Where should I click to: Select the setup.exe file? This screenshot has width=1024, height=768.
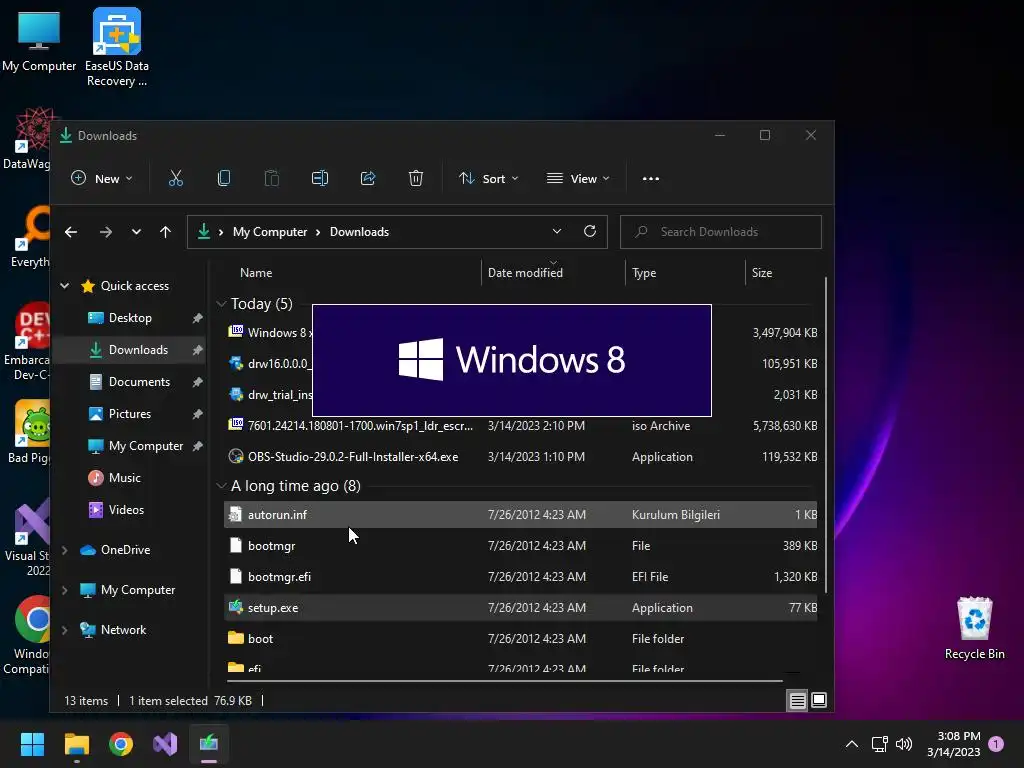520,608
